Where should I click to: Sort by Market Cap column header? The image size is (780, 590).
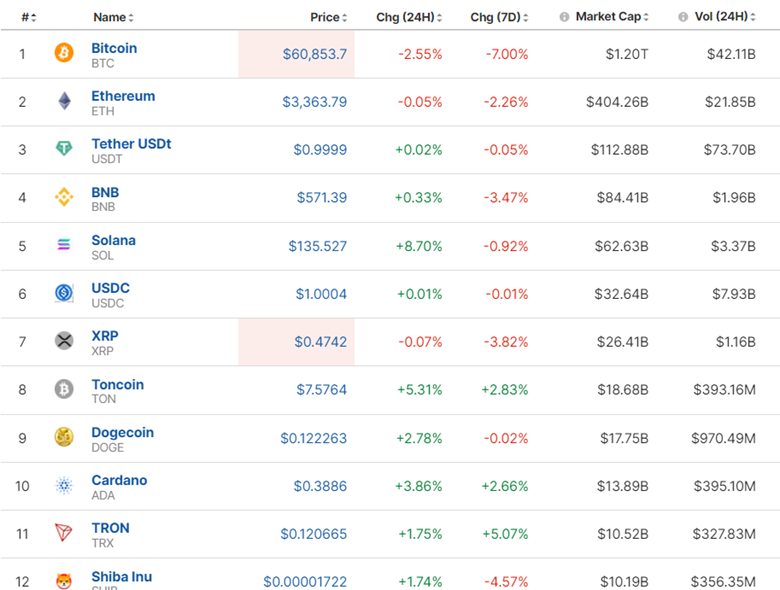(x=612, y=17)
